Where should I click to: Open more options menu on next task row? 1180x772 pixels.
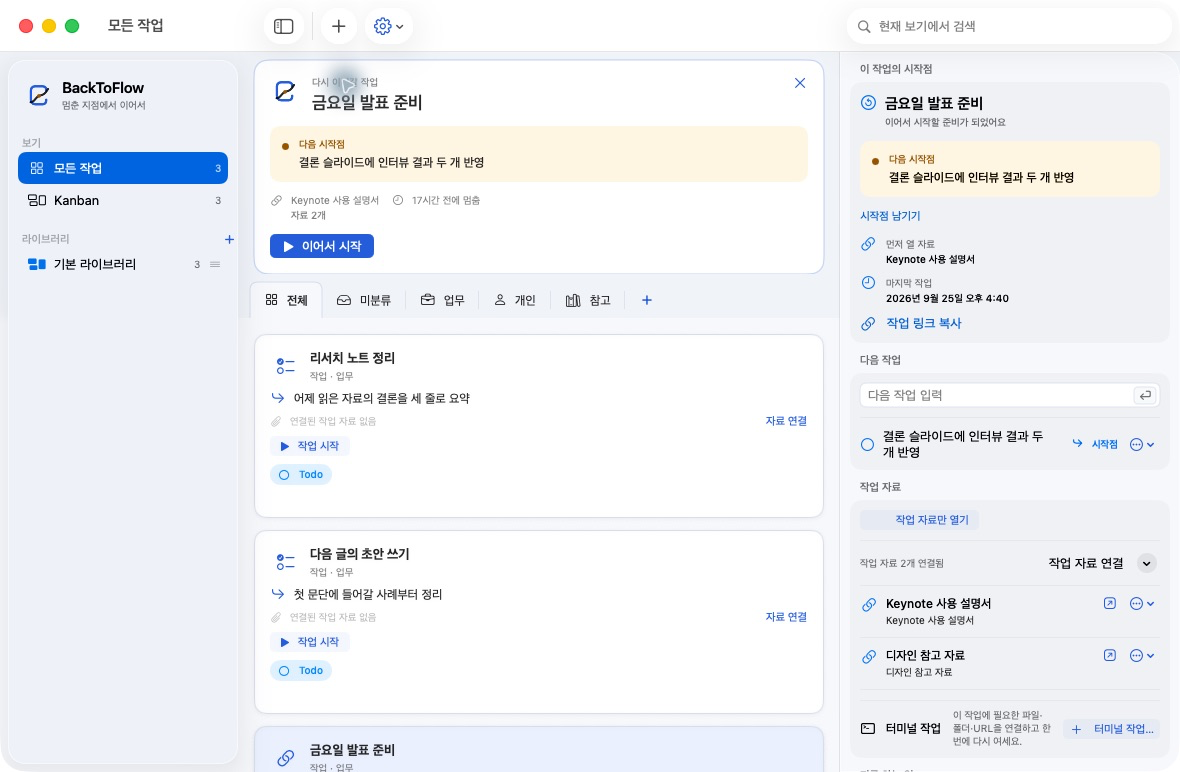click(1142, 445)
